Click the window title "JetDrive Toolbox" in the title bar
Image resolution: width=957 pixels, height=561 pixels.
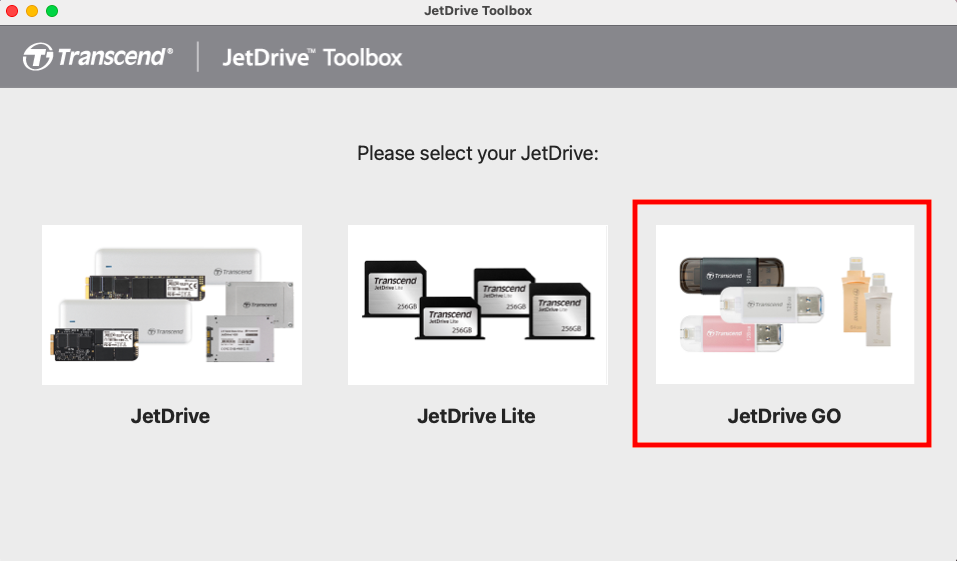478,11
